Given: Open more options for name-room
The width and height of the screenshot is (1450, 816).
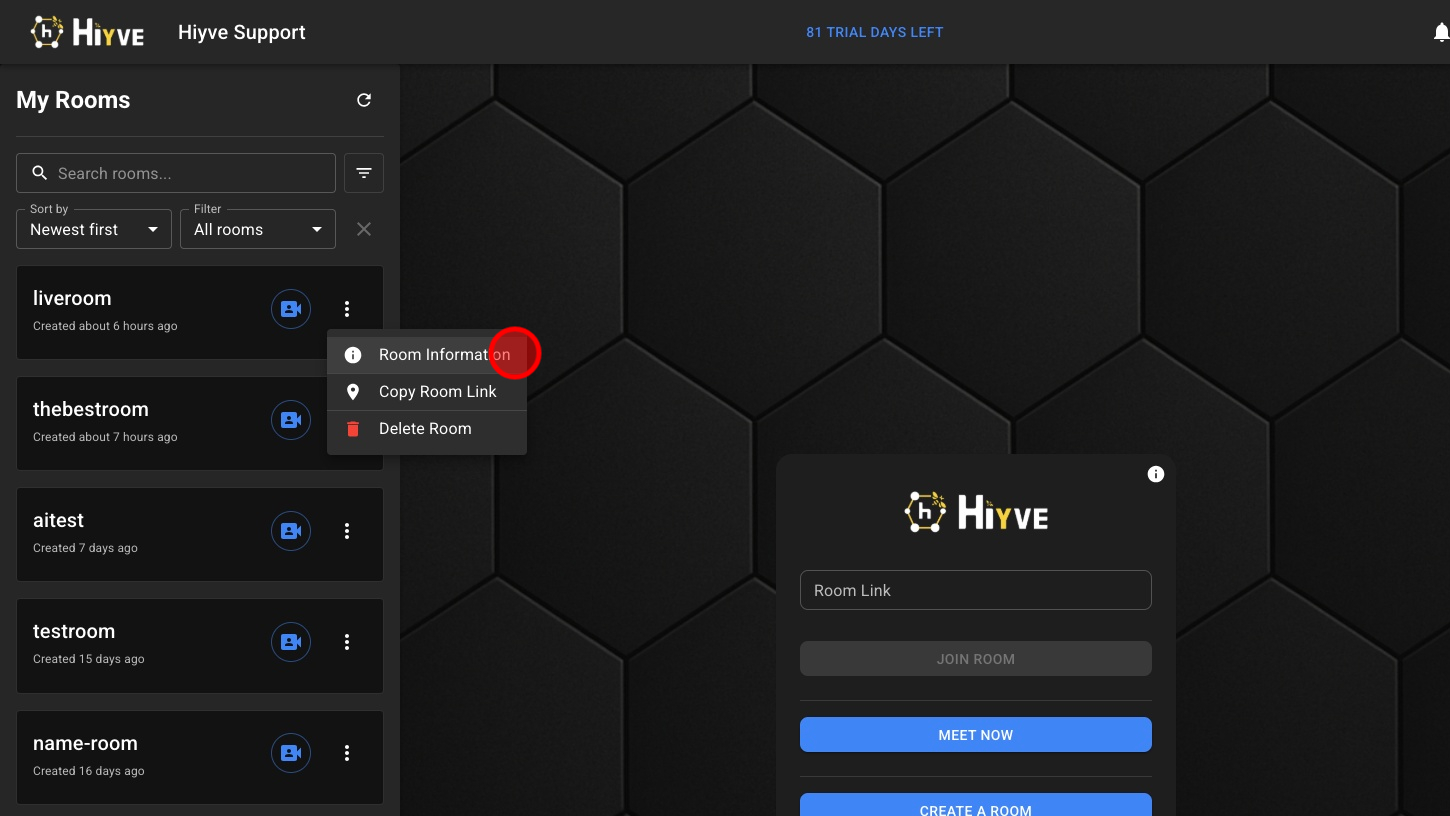Looking at the screenshot, I should click(x=347, y=753).
